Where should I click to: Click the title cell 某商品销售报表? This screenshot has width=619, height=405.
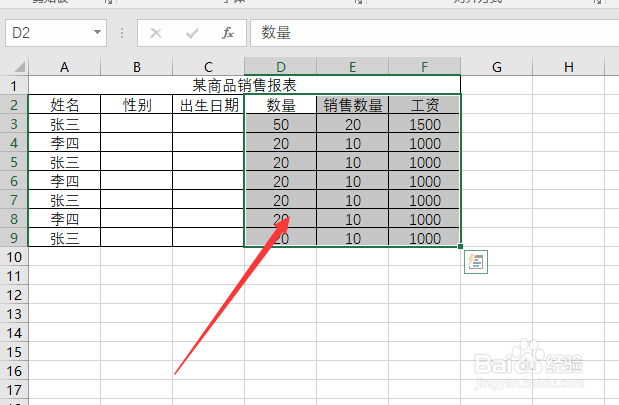pyautogui.click(x=244, y=85)
